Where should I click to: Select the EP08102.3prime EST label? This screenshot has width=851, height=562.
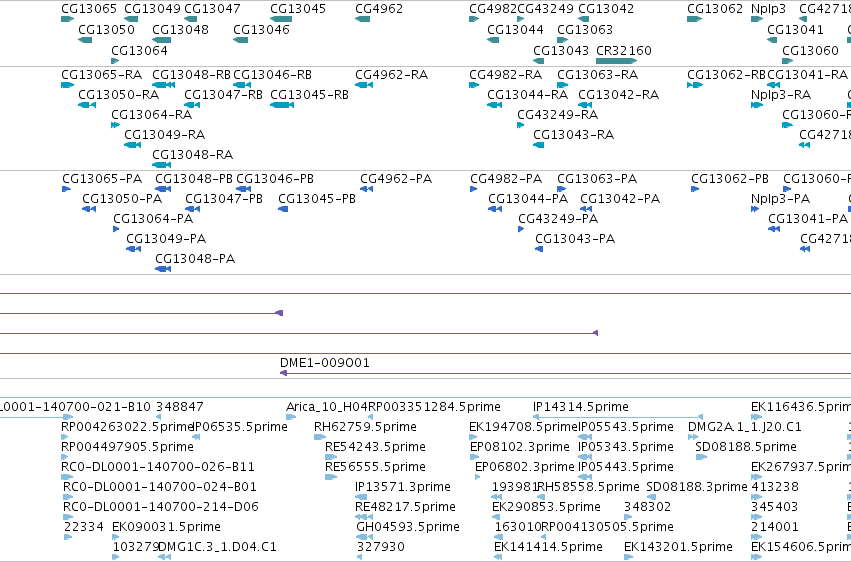coord(520,446)
